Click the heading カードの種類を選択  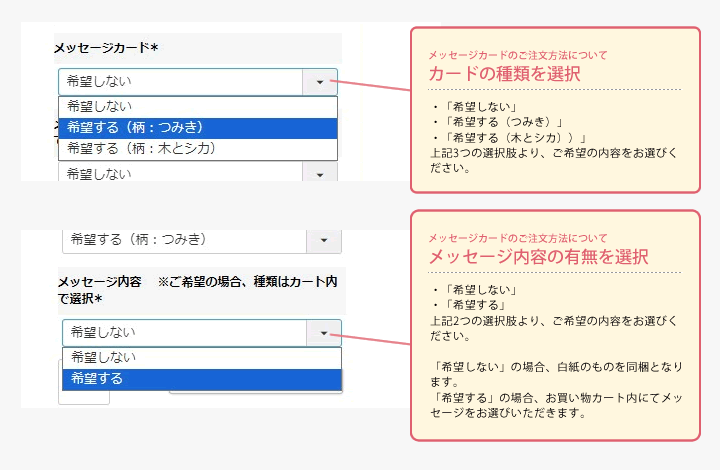pos(505,74)
